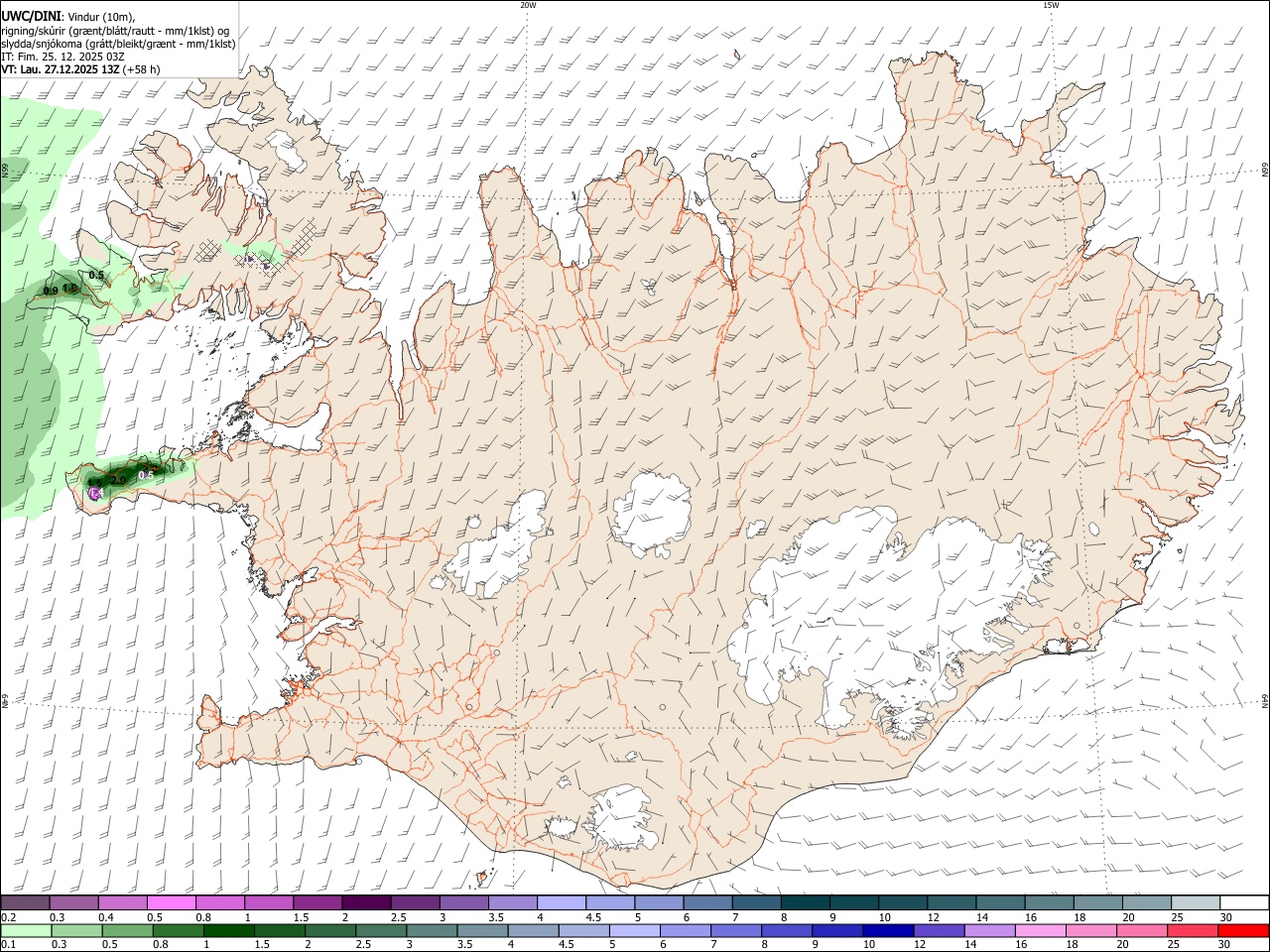
Task: Pick the deep blue bottom swatch between 10 and 12
Action: coord(888,930)
